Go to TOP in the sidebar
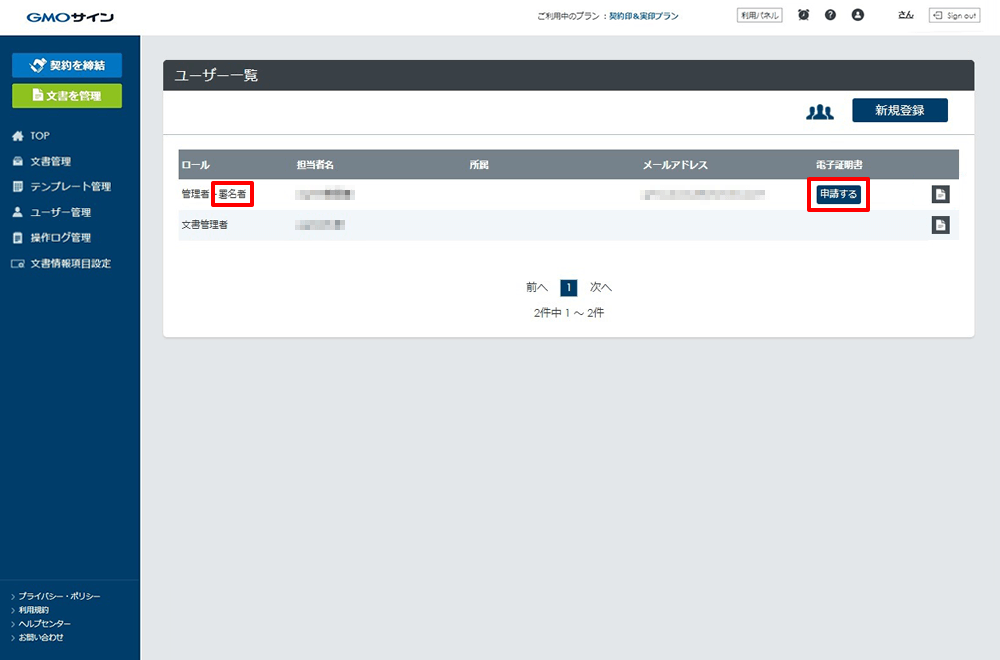 tap(40, 136)
